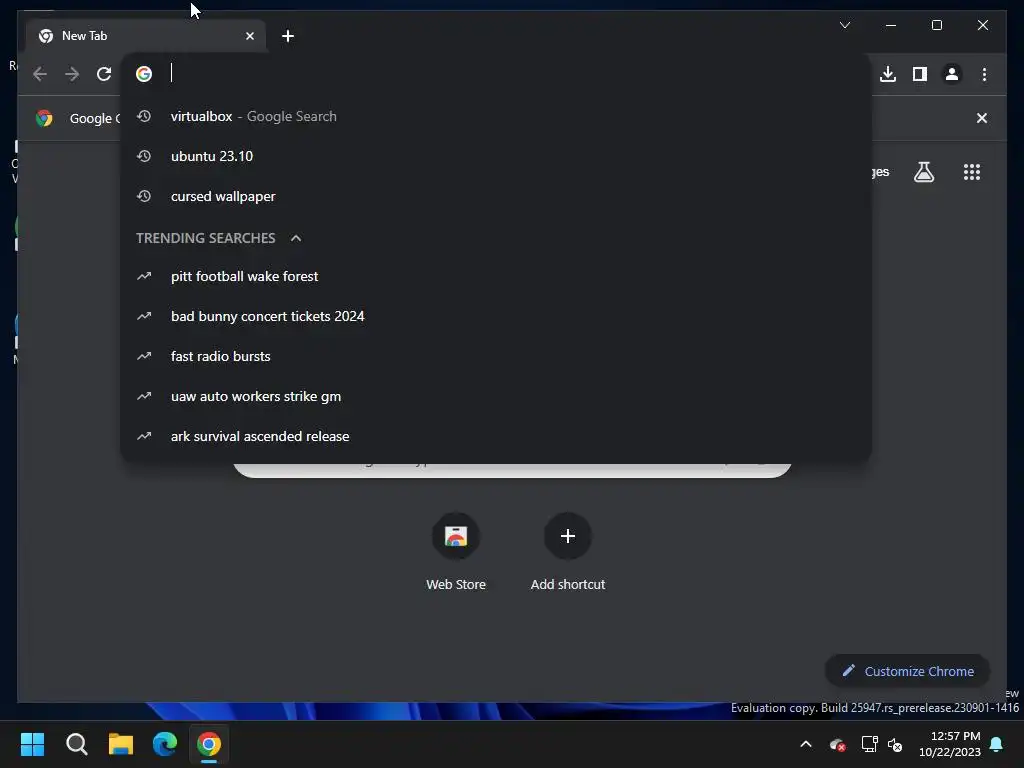Viewport: 1024px width, 768px height.
Task: Open the Web Store shortcut
Action: point(456,552)
